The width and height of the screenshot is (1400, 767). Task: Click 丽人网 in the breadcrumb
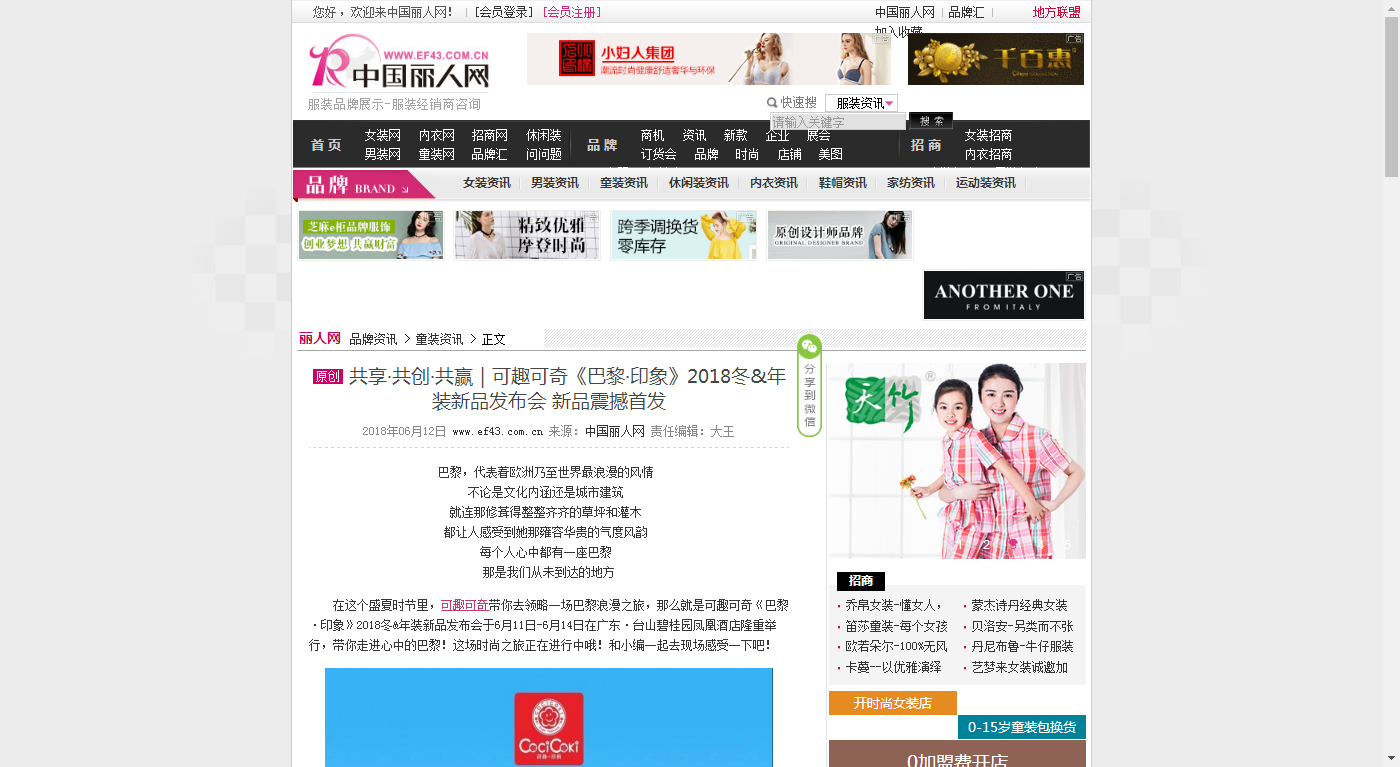tap(320, 338)
